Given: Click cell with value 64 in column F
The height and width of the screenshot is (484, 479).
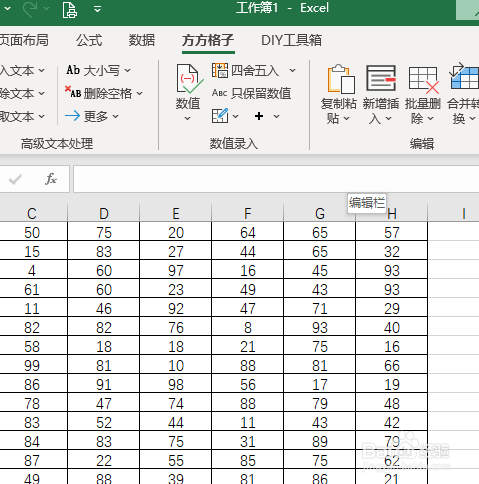Looking at the screenshot, I should [x=248, y=232].
